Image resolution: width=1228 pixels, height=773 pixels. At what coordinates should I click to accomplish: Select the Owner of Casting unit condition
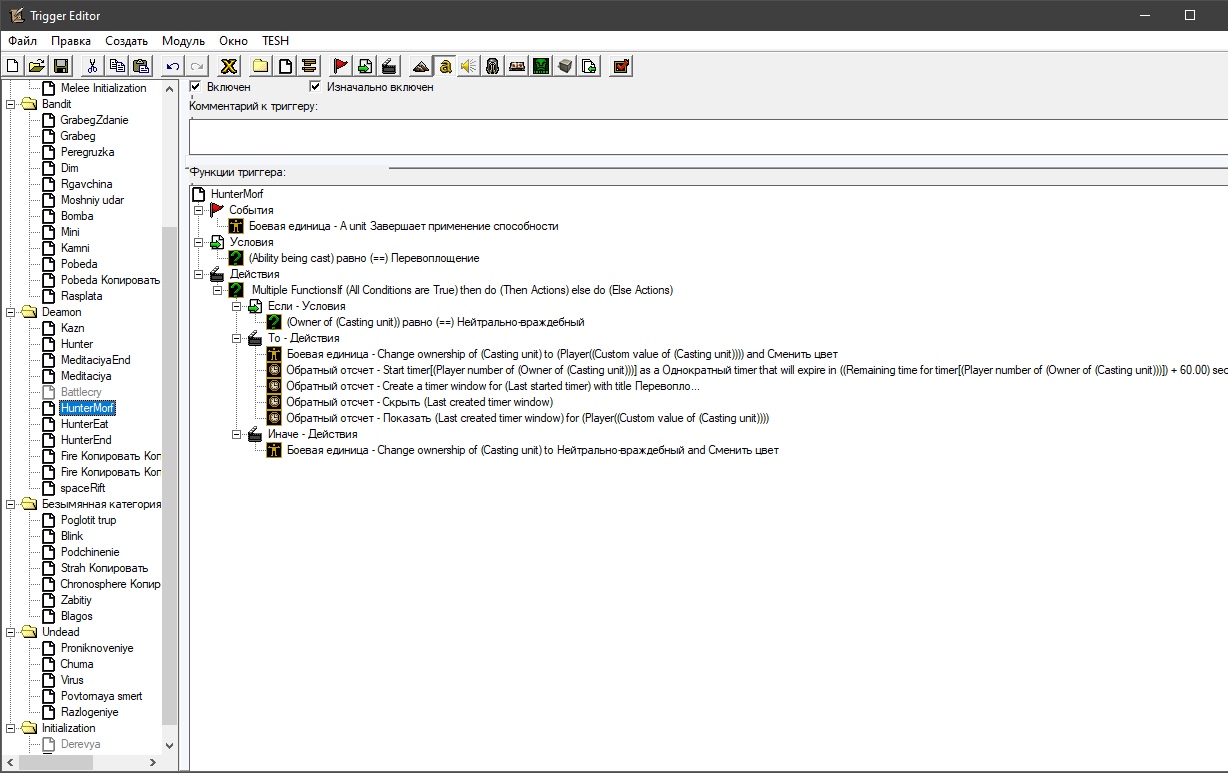click(435, 322)
